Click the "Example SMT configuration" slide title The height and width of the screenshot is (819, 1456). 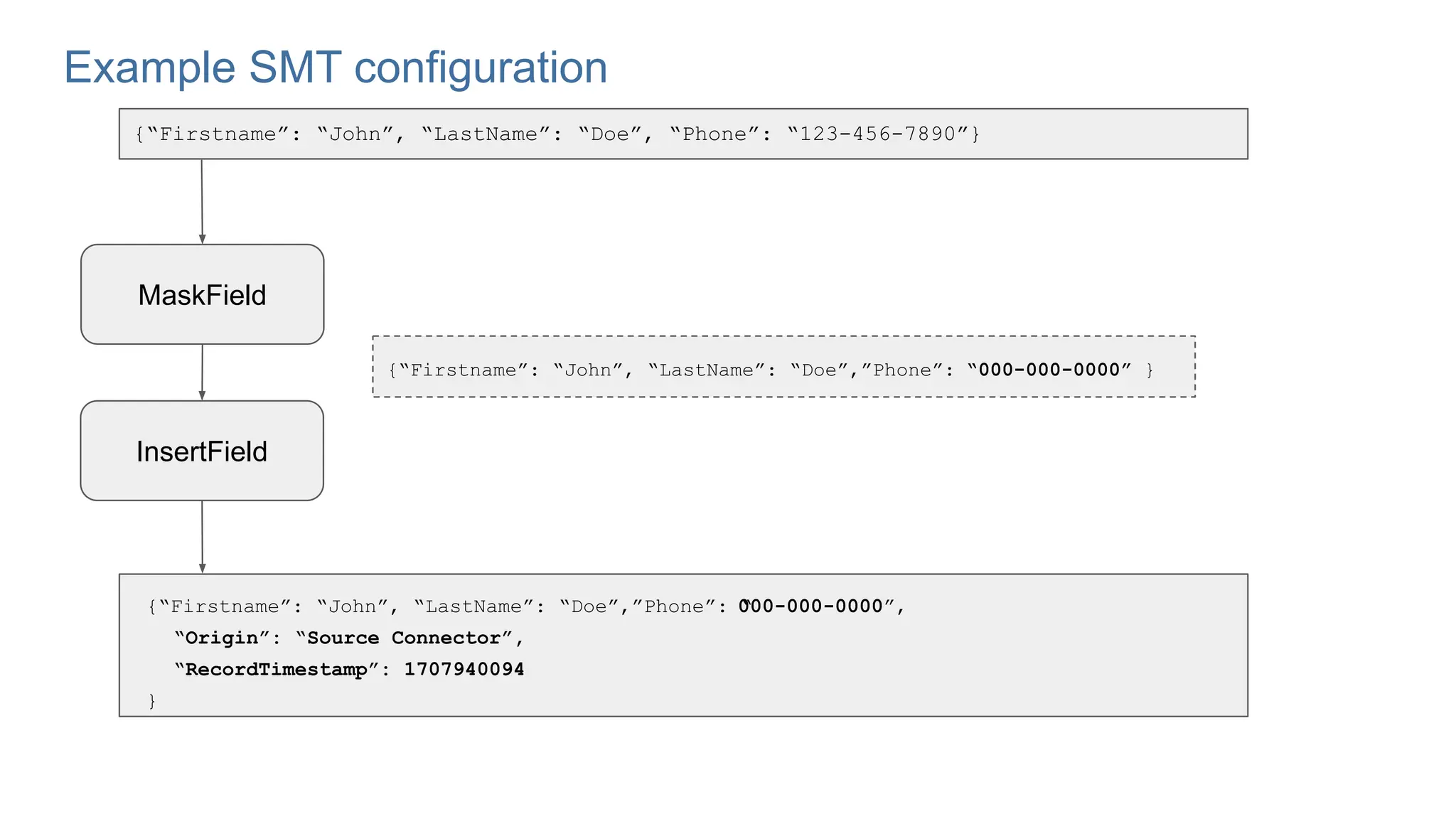pyautogui.click(x=336, y=68)
